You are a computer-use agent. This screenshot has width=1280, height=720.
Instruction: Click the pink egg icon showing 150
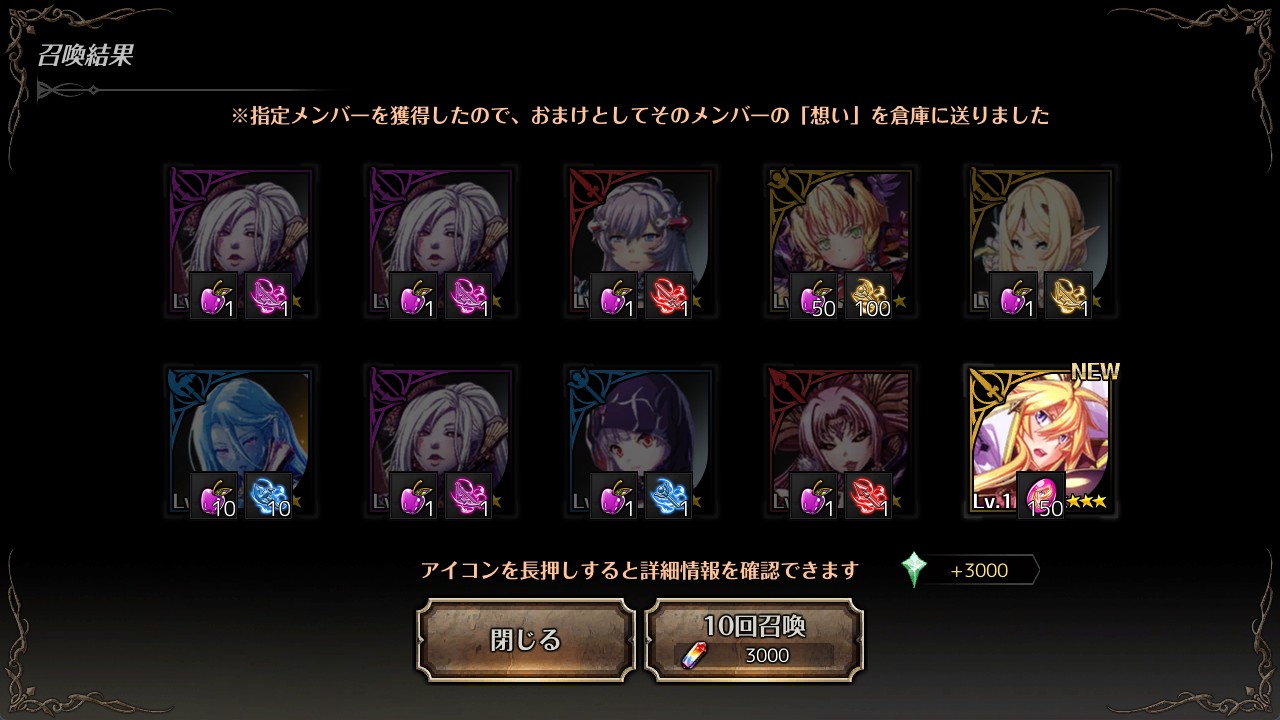point(1041,496)
